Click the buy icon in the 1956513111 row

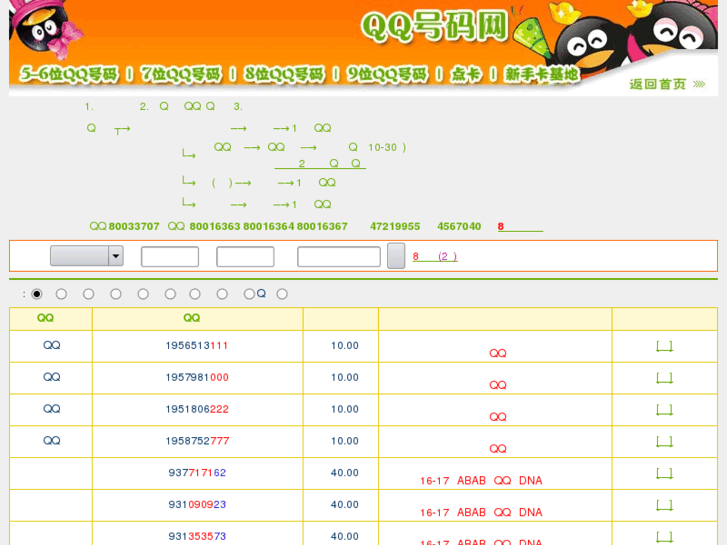pos(664,346)
